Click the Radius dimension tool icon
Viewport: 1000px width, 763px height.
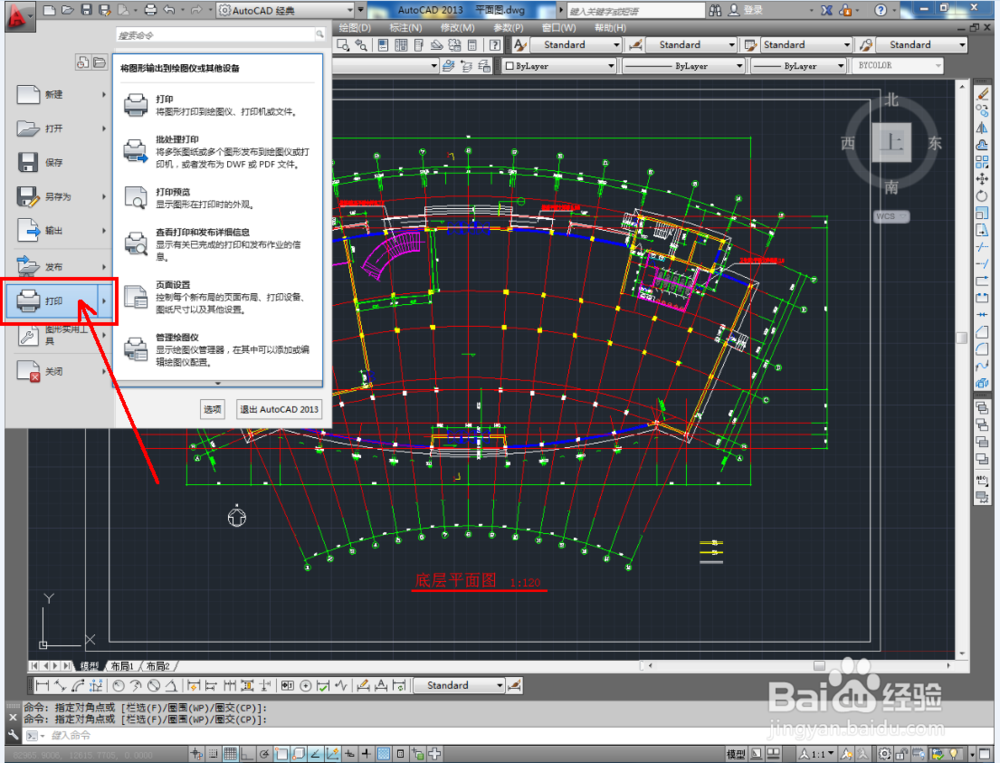(x=118, y=686)
